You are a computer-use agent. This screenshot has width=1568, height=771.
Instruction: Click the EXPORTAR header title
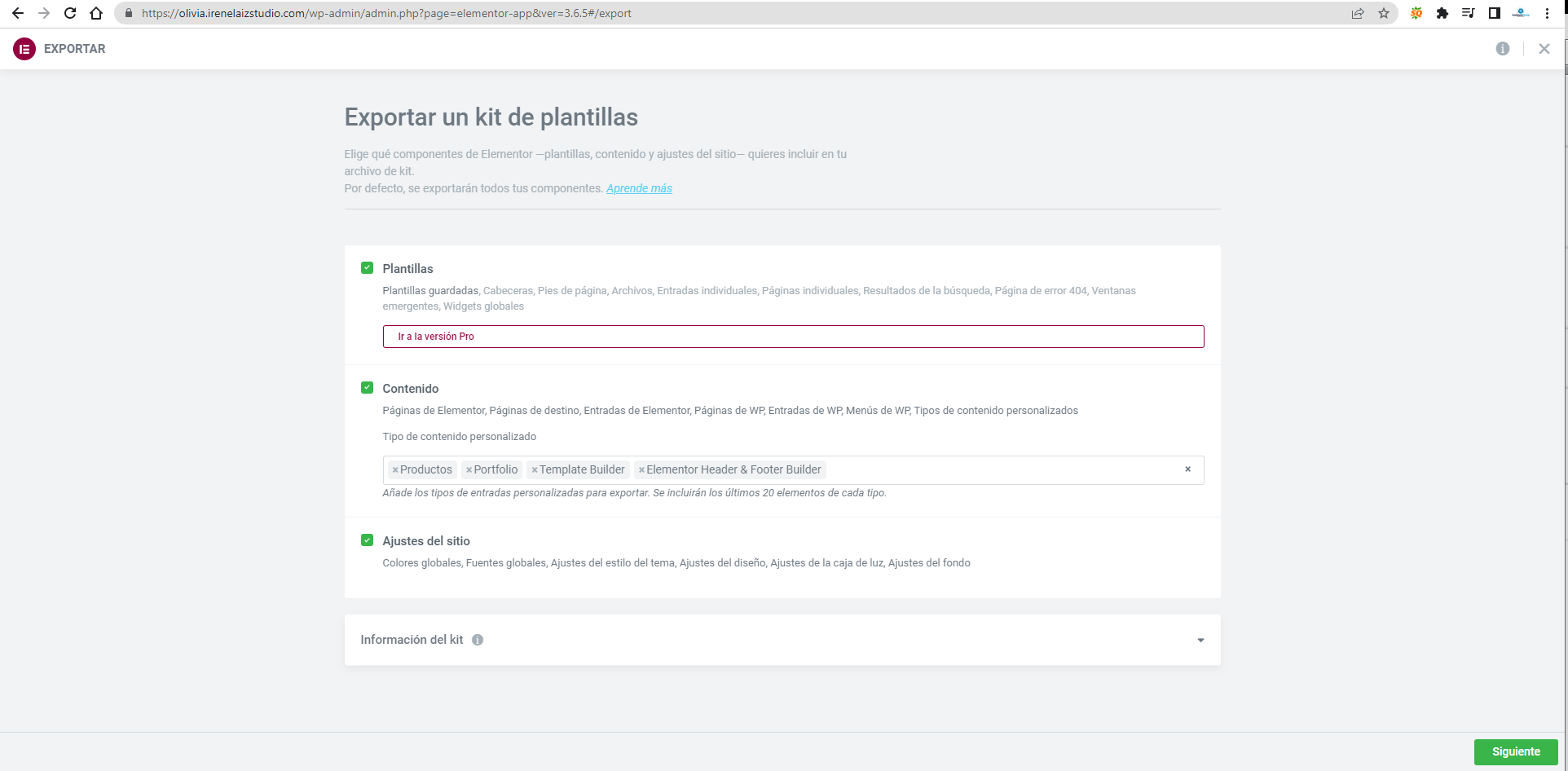pos(75,49)
